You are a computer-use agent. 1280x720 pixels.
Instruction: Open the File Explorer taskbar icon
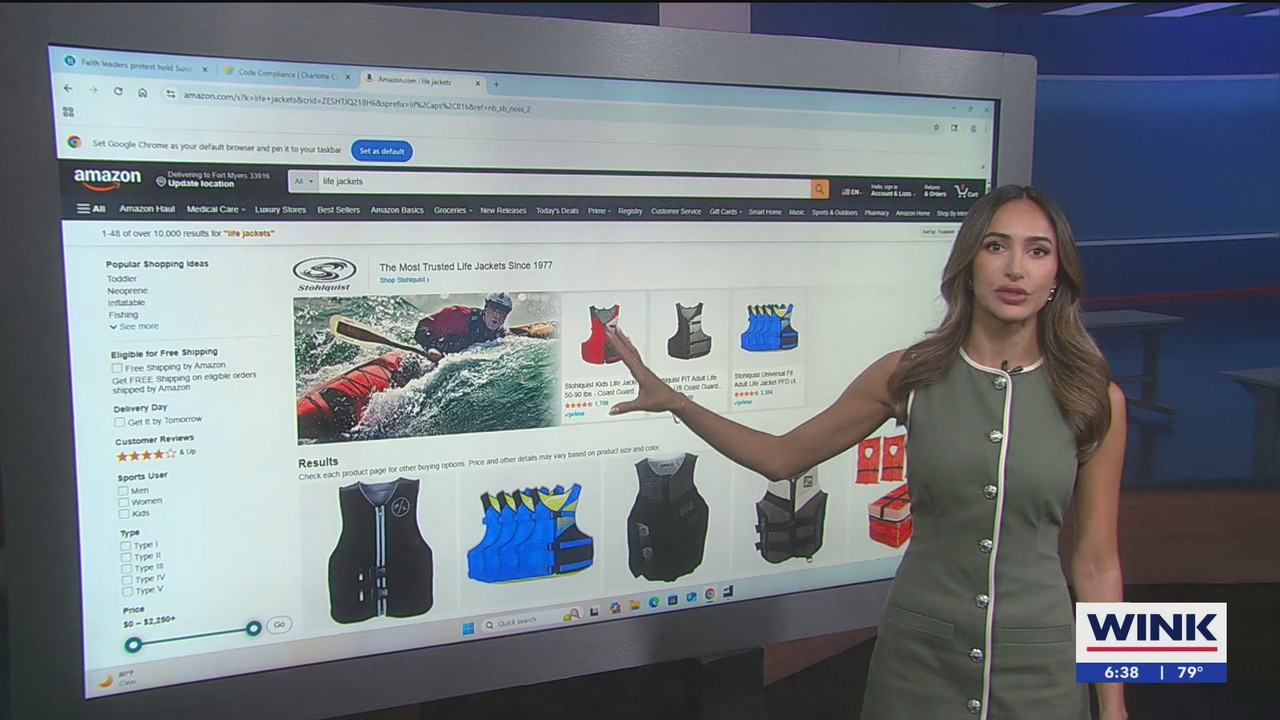coord(634,604)
